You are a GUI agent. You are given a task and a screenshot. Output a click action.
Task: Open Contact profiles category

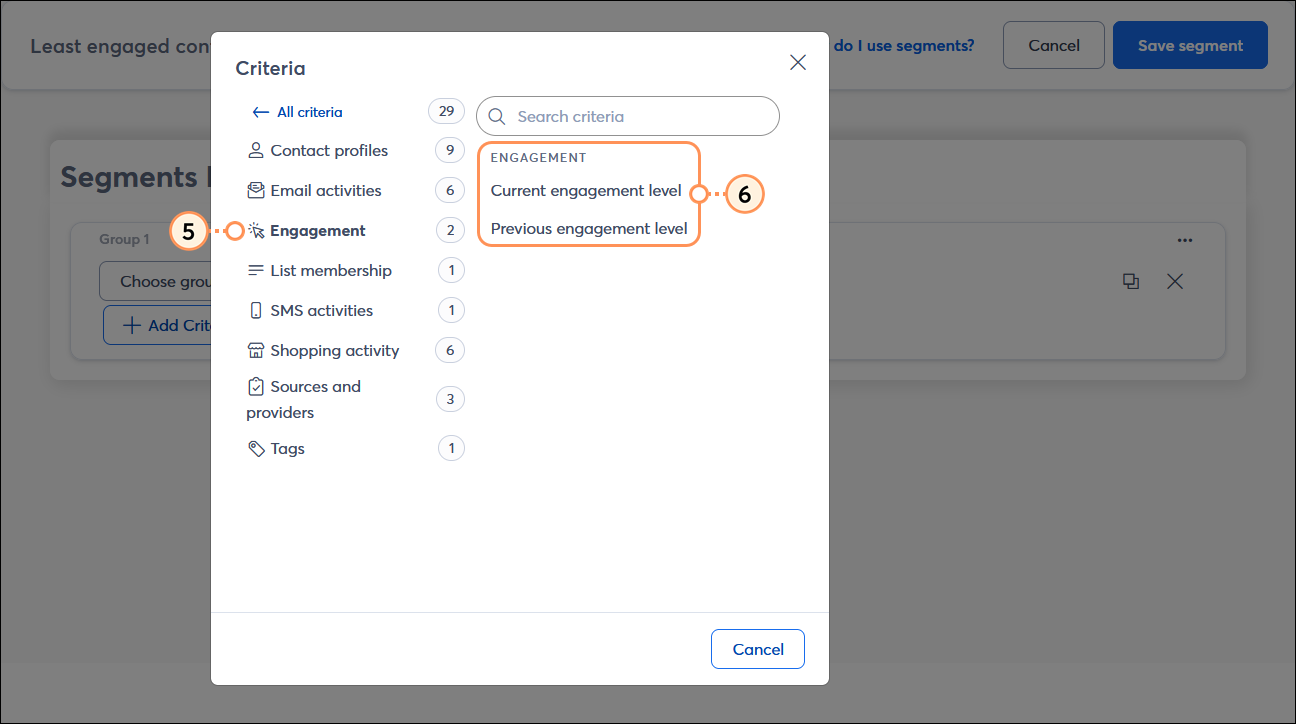tap(329, 150)
